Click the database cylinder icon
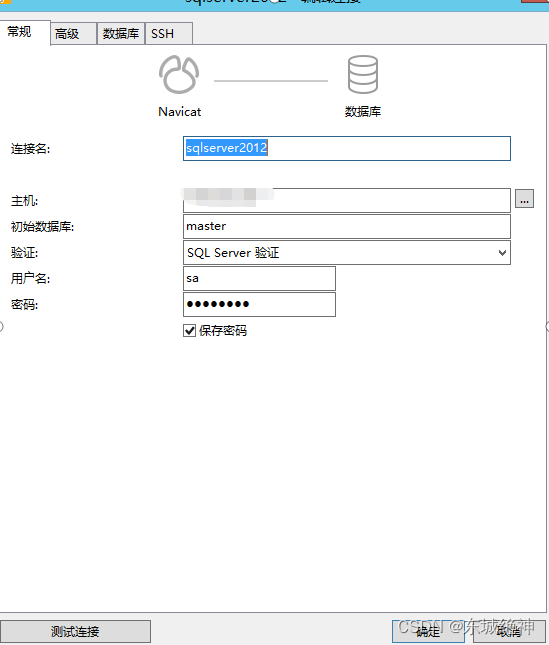 click(x=363, y=75)
